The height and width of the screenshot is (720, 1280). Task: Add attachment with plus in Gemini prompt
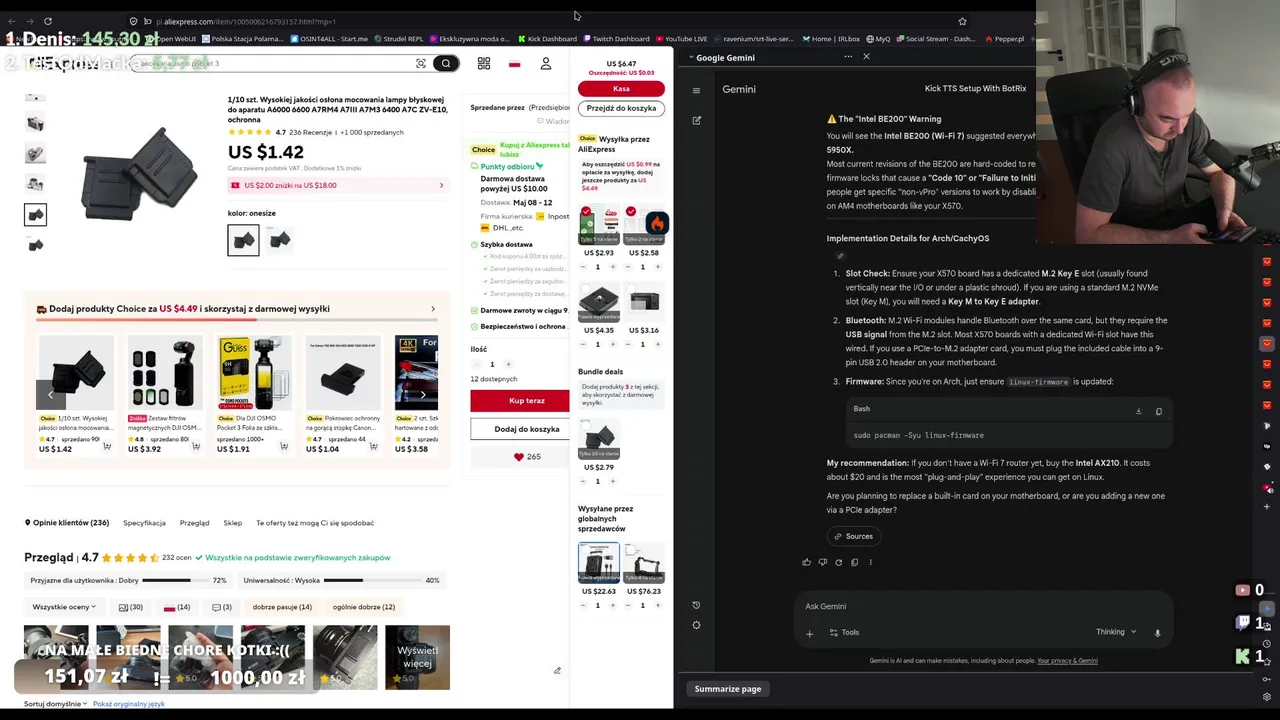pos(810,633)
